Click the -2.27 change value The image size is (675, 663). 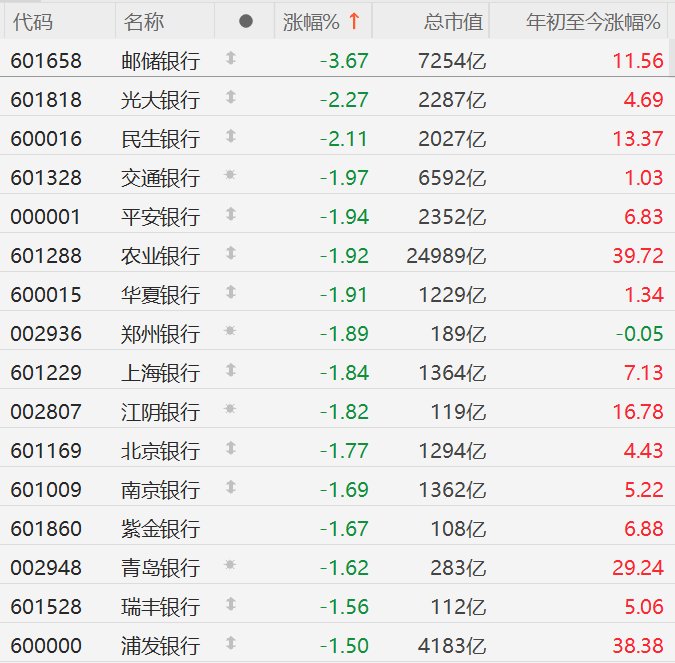(x=344, y=100)
